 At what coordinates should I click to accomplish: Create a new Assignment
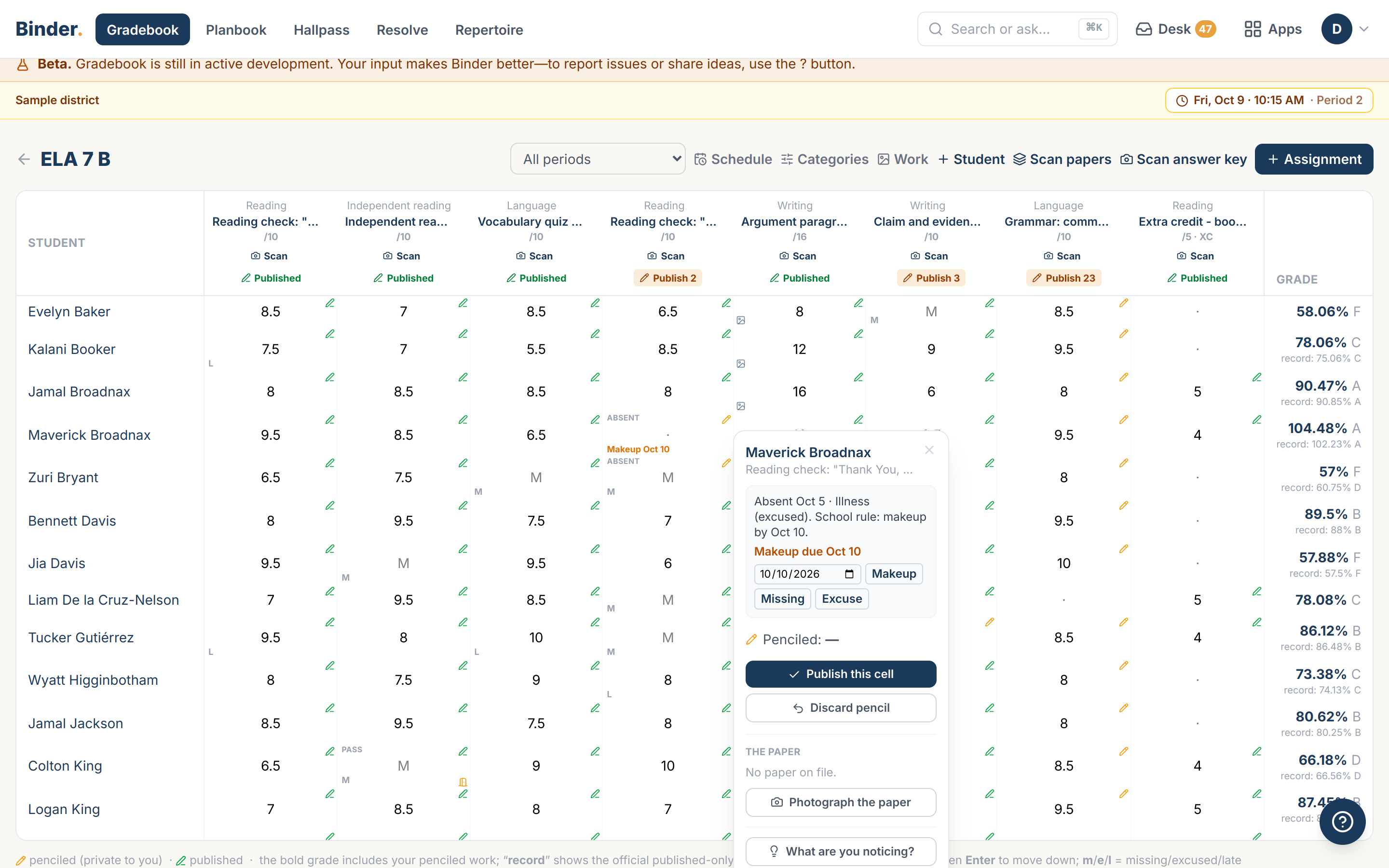pyautogui.click(x=1314, y=159)
